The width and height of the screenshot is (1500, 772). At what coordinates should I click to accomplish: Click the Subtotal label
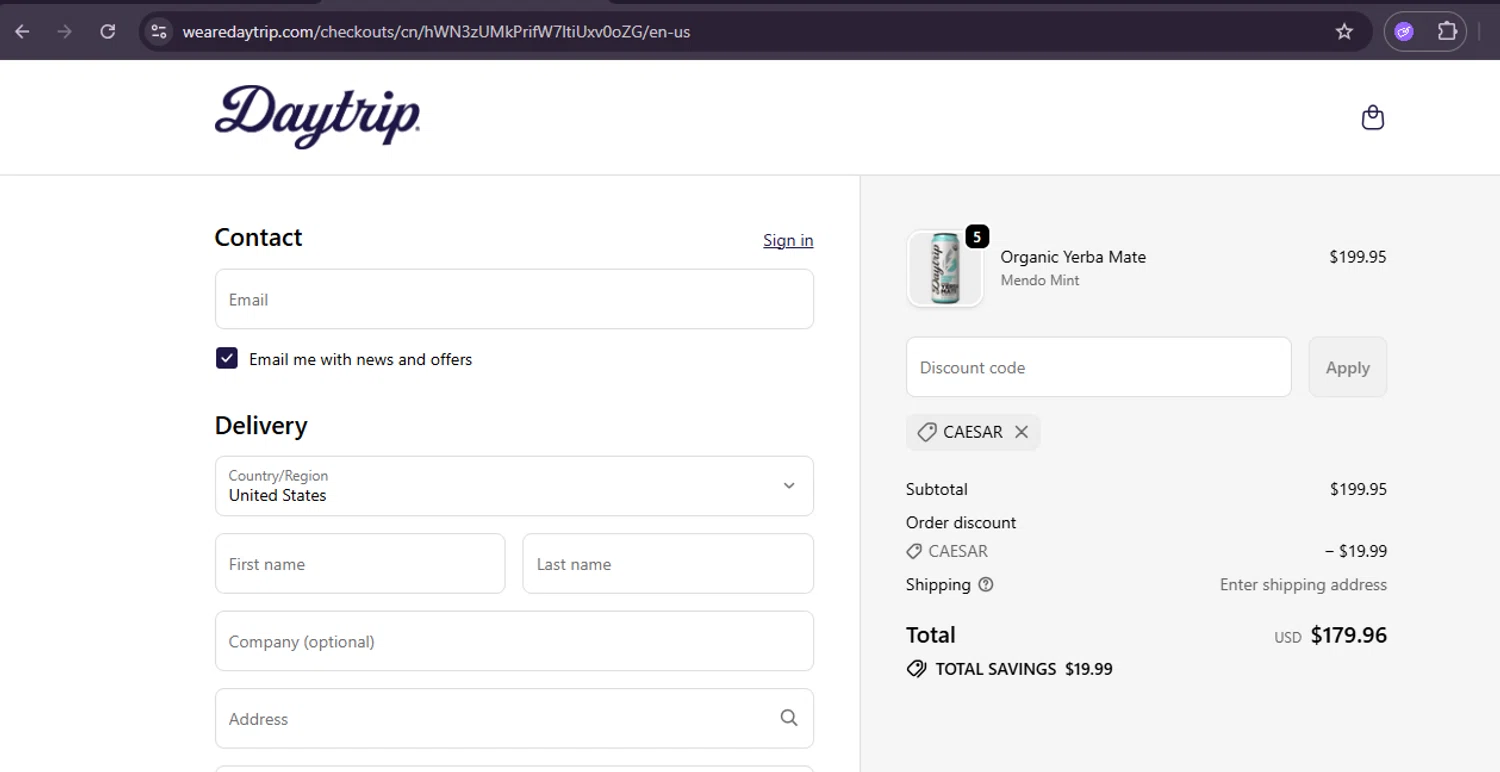point(937,490)
